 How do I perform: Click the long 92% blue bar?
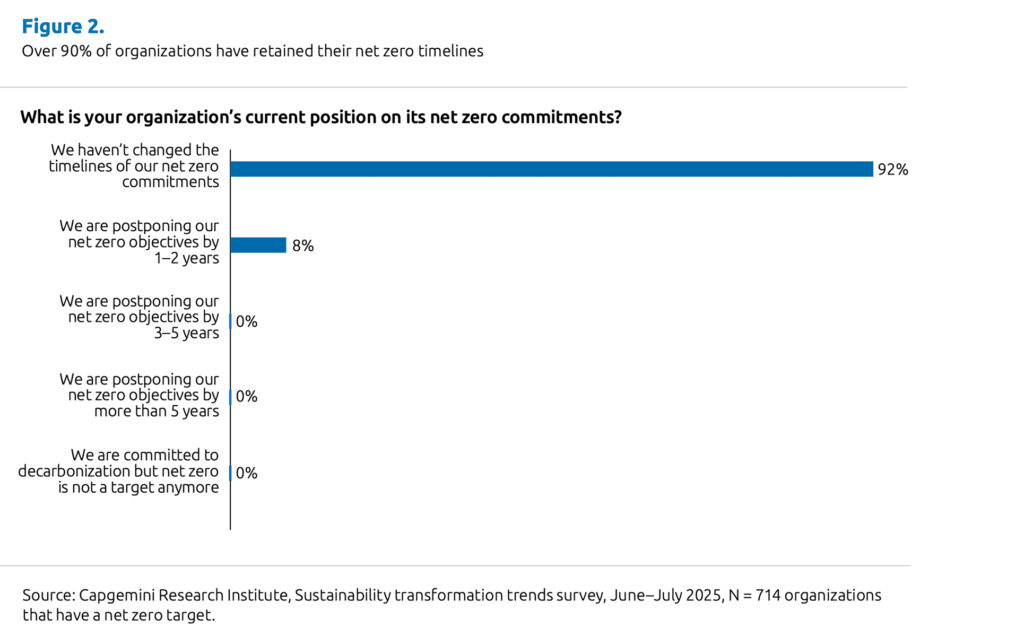[x=551, y=169]
